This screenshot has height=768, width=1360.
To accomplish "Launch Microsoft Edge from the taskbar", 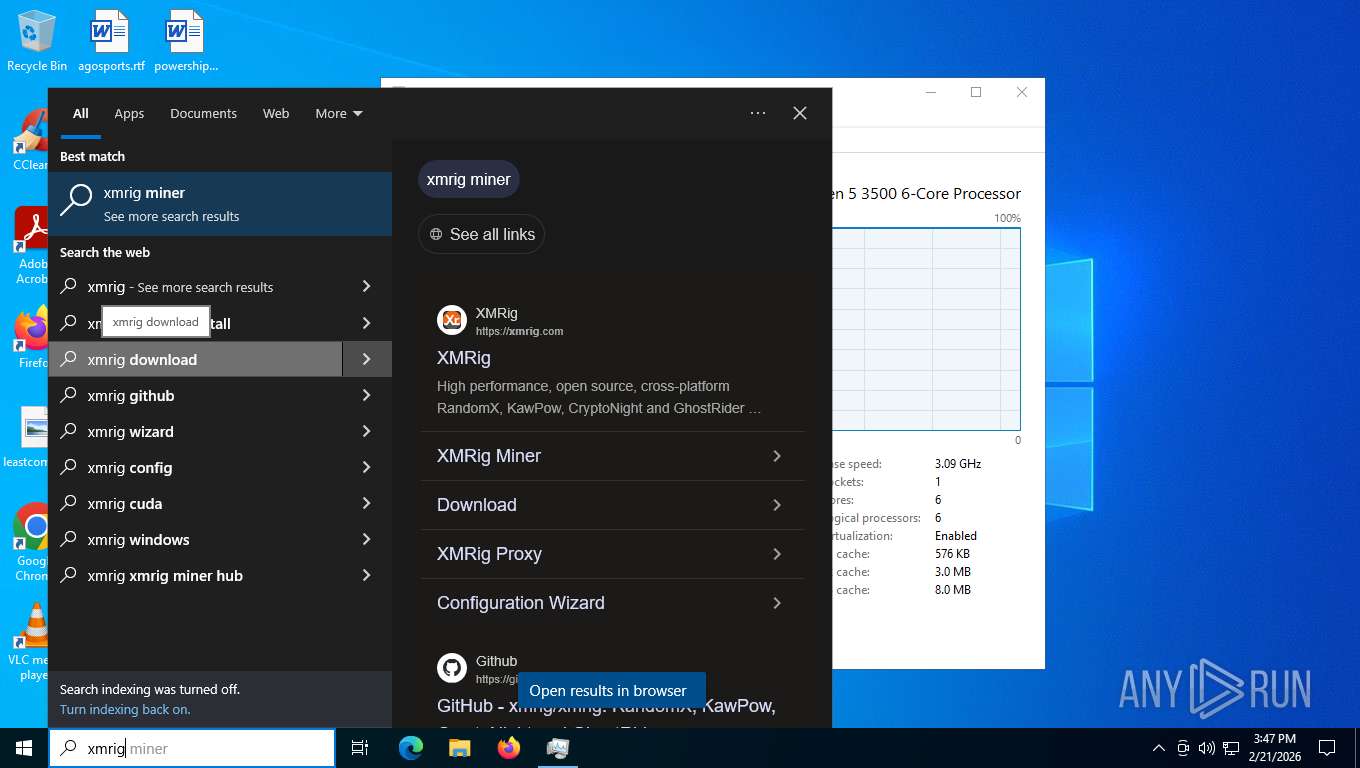I will tap(411, 748).
